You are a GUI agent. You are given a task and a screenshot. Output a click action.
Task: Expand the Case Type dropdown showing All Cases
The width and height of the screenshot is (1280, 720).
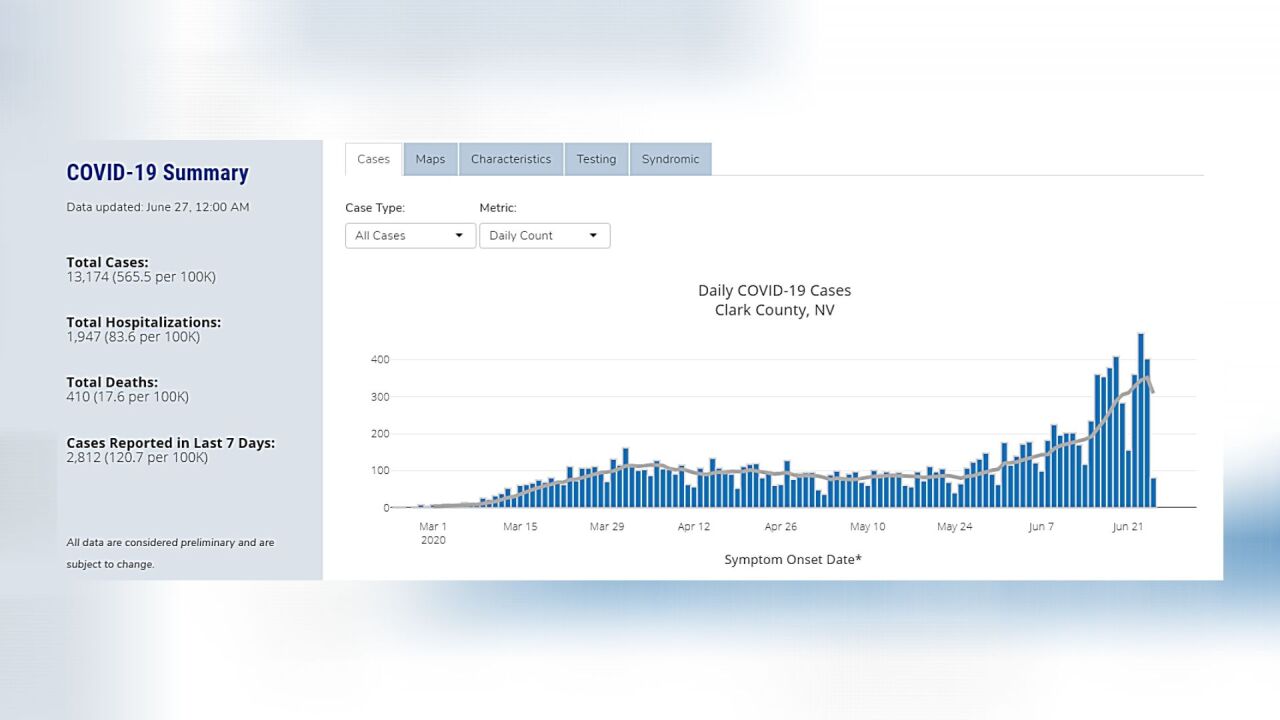click(x=410, y=235)
